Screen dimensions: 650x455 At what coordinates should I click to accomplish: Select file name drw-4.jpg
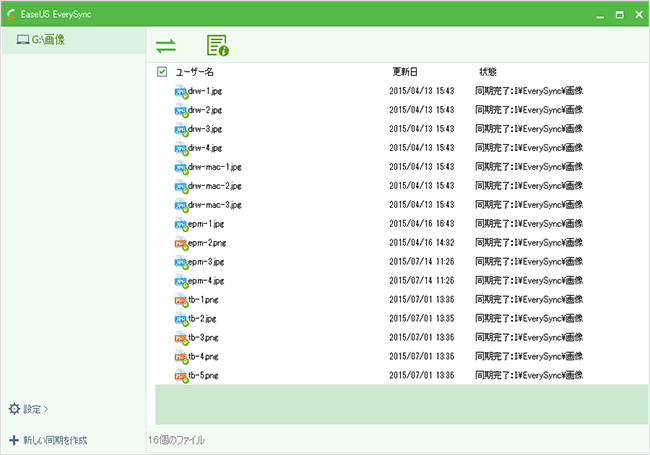(205, 148)
